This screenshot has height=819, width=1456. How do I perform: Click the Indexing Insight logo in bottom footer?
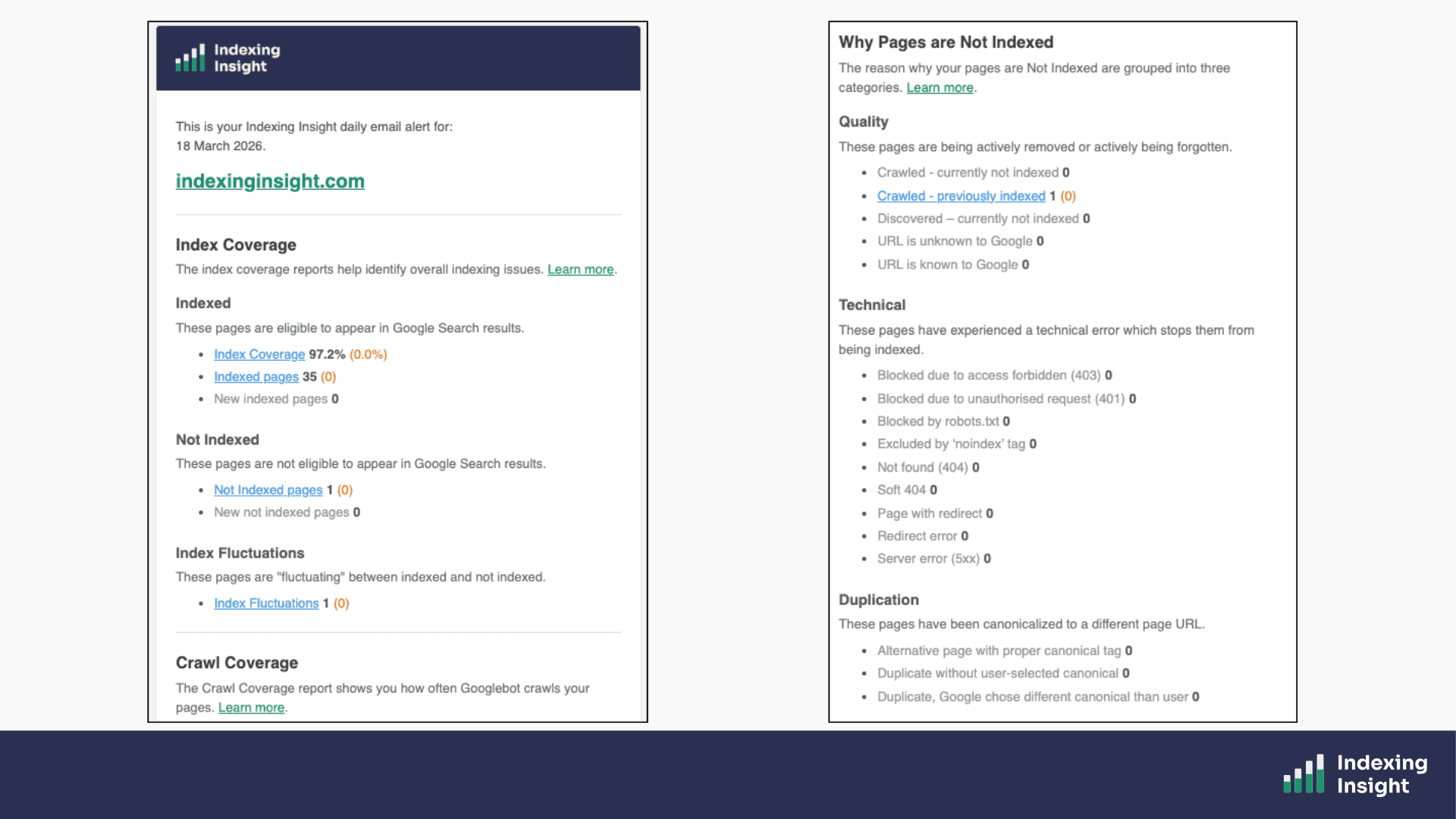1355,773
